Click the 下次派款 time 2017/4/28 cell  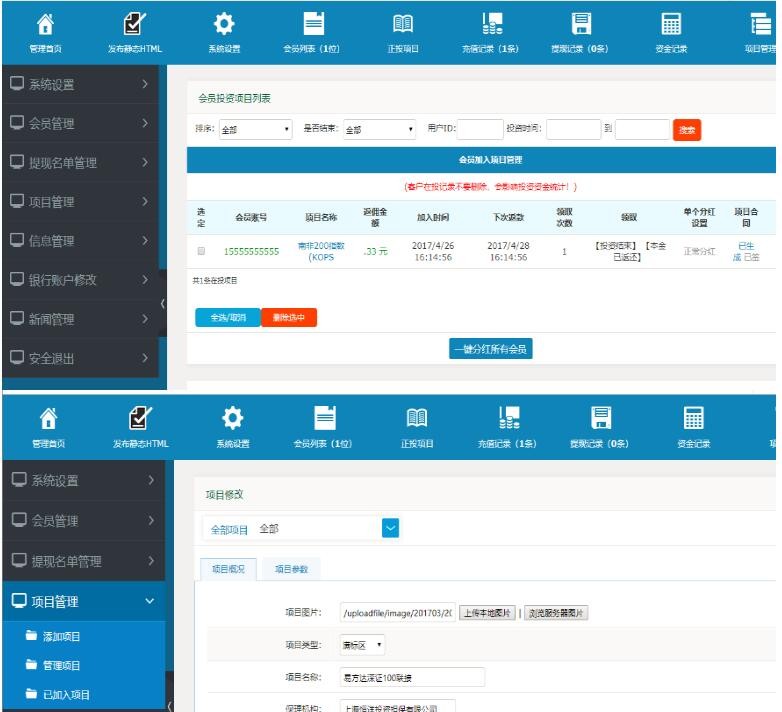pyautogui.click(x=508, y=251)
